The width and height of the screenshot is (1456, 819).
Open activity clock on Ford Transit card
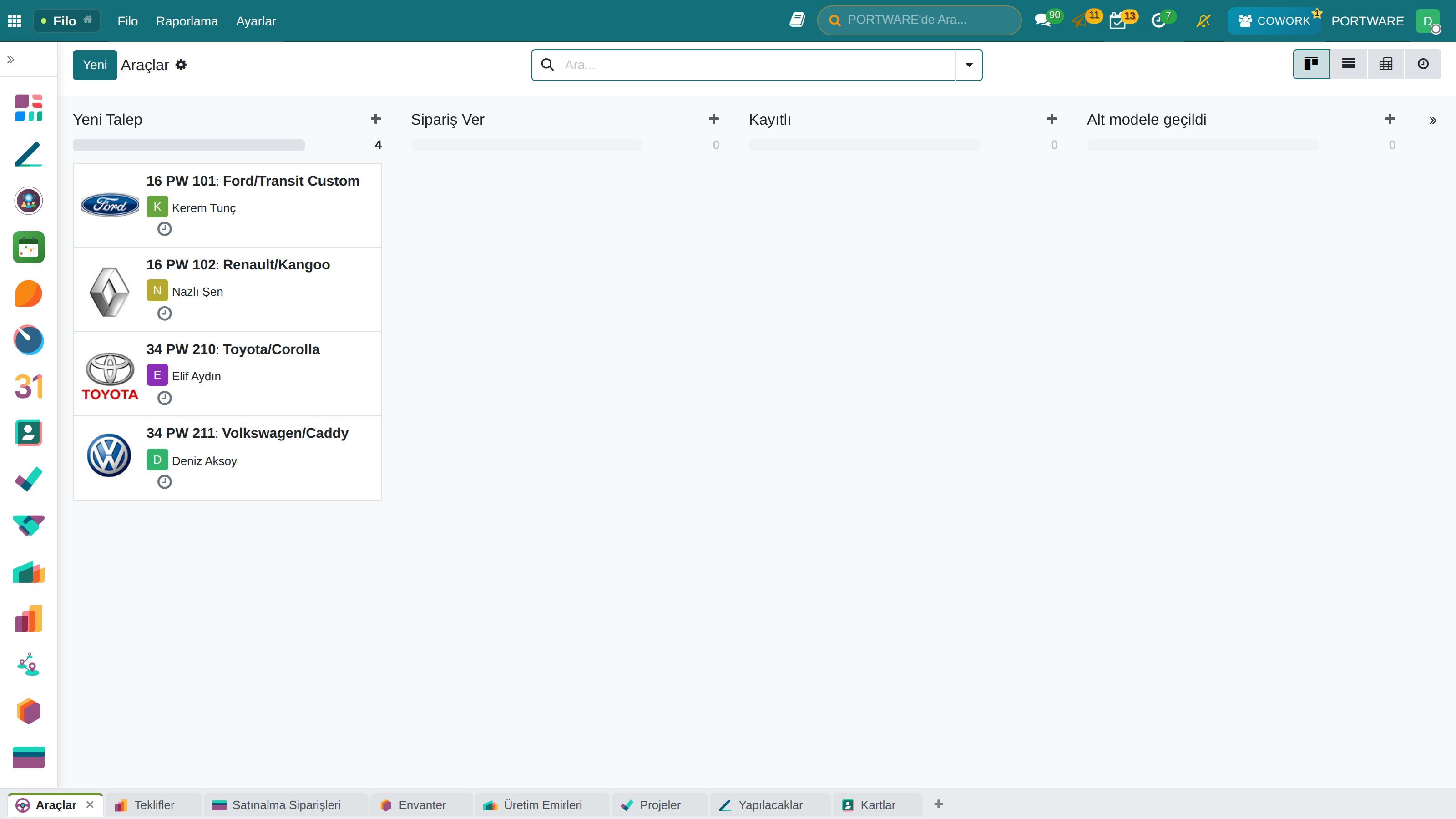point(164,228)
